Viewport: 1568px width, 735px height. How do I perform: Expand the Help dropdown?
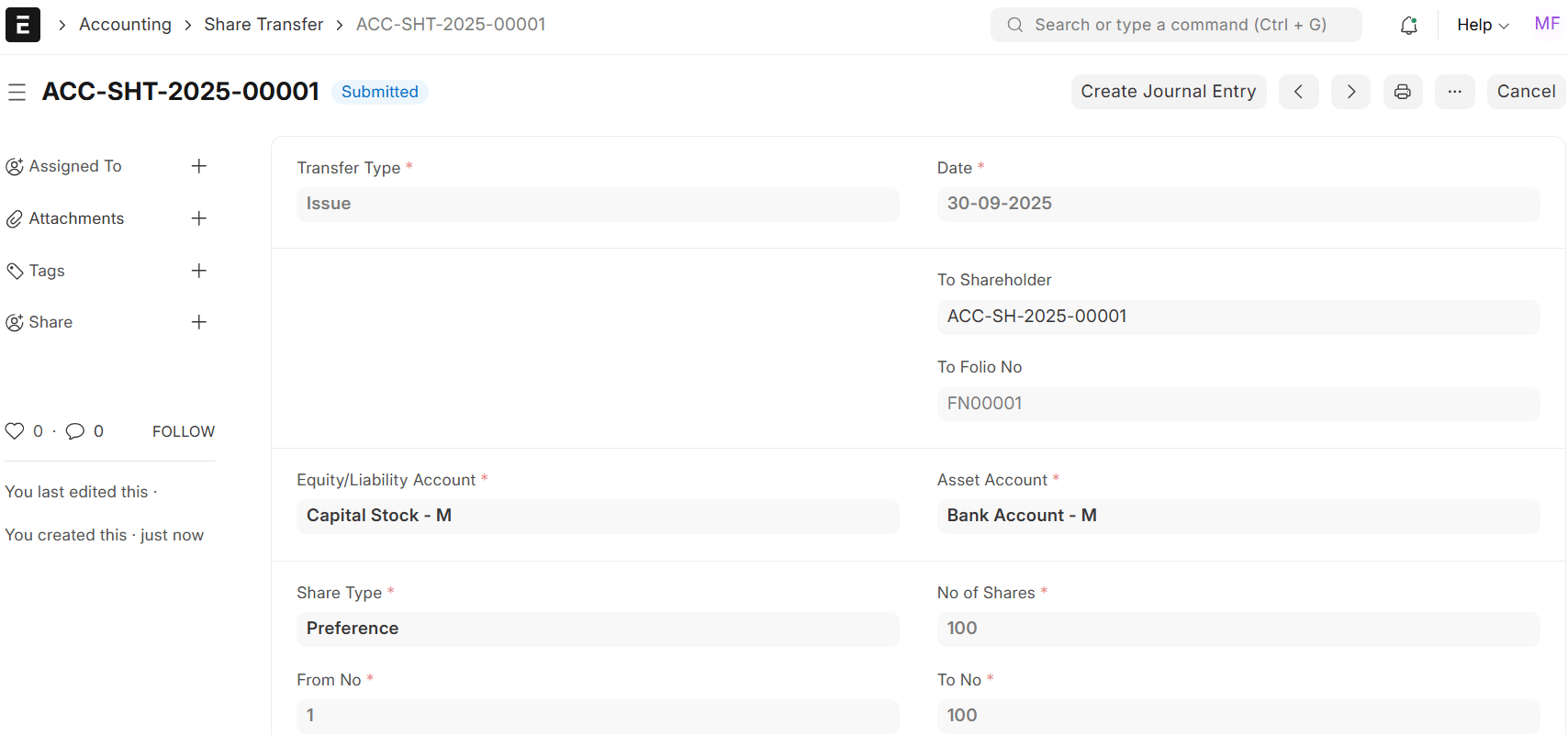[1483, 25]
